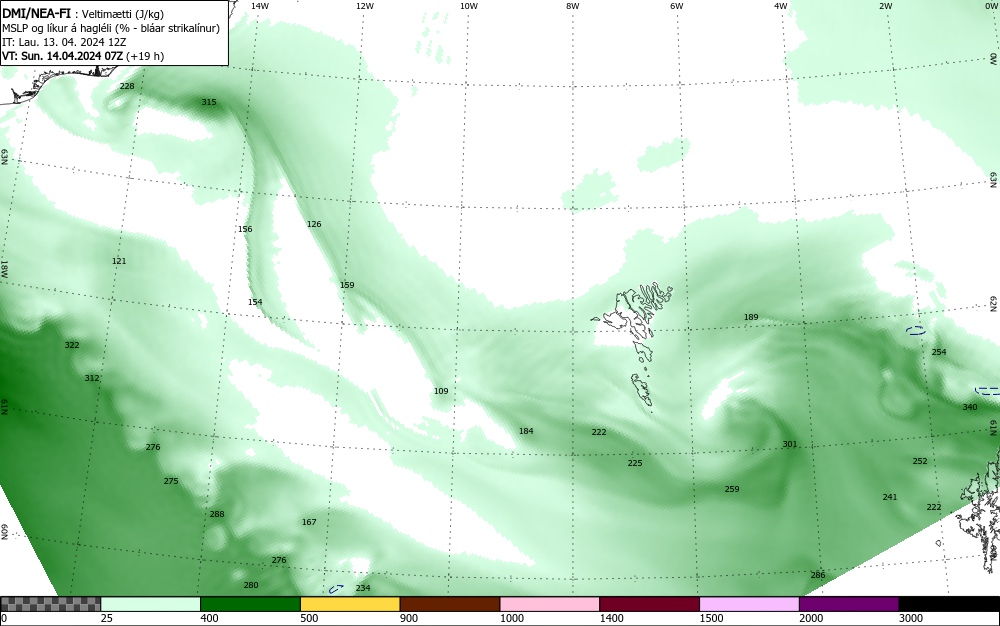Image resolution: width=1000 pixels, height=626 pixels.
Task: Click the value 315 on the map
Action: 209,102
